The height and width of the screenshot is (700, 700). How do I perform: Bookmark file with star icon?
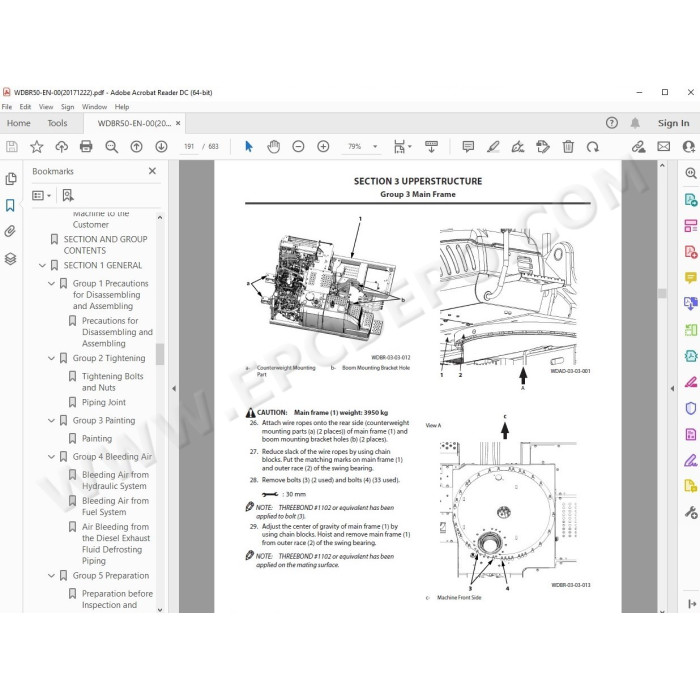[x=37, y=146]
